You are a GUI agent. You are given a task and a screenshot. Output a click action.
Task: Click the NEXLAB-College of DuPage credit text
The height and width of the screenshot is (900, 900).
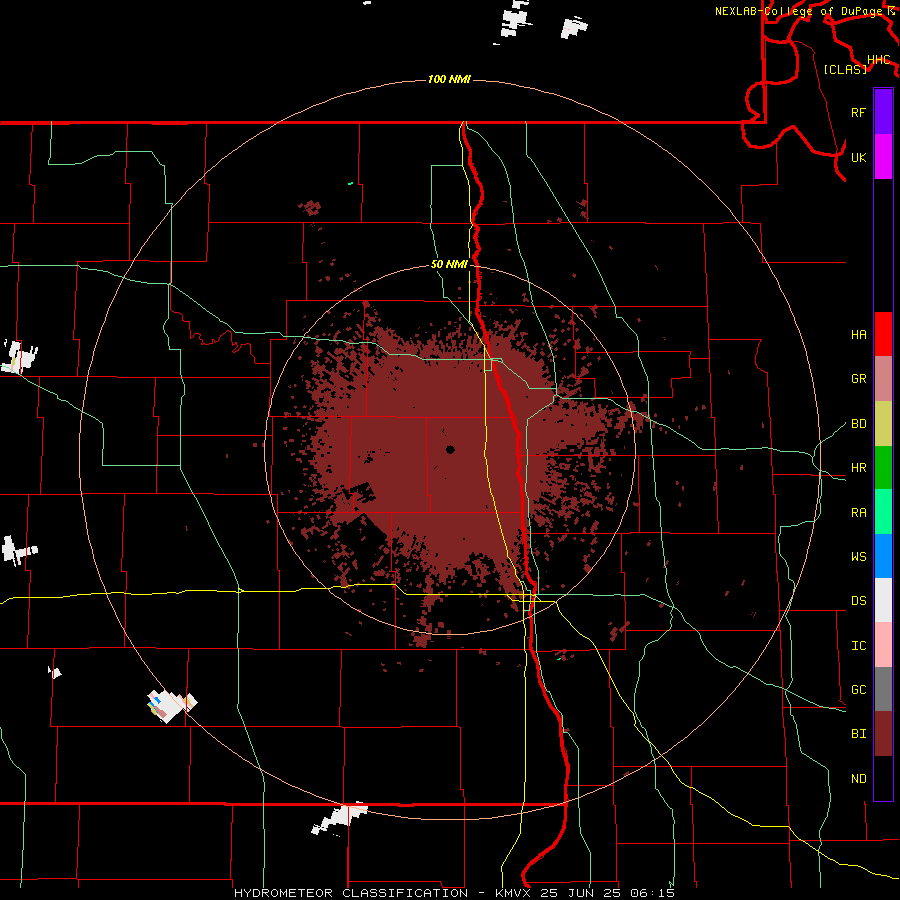click(800, 11)
